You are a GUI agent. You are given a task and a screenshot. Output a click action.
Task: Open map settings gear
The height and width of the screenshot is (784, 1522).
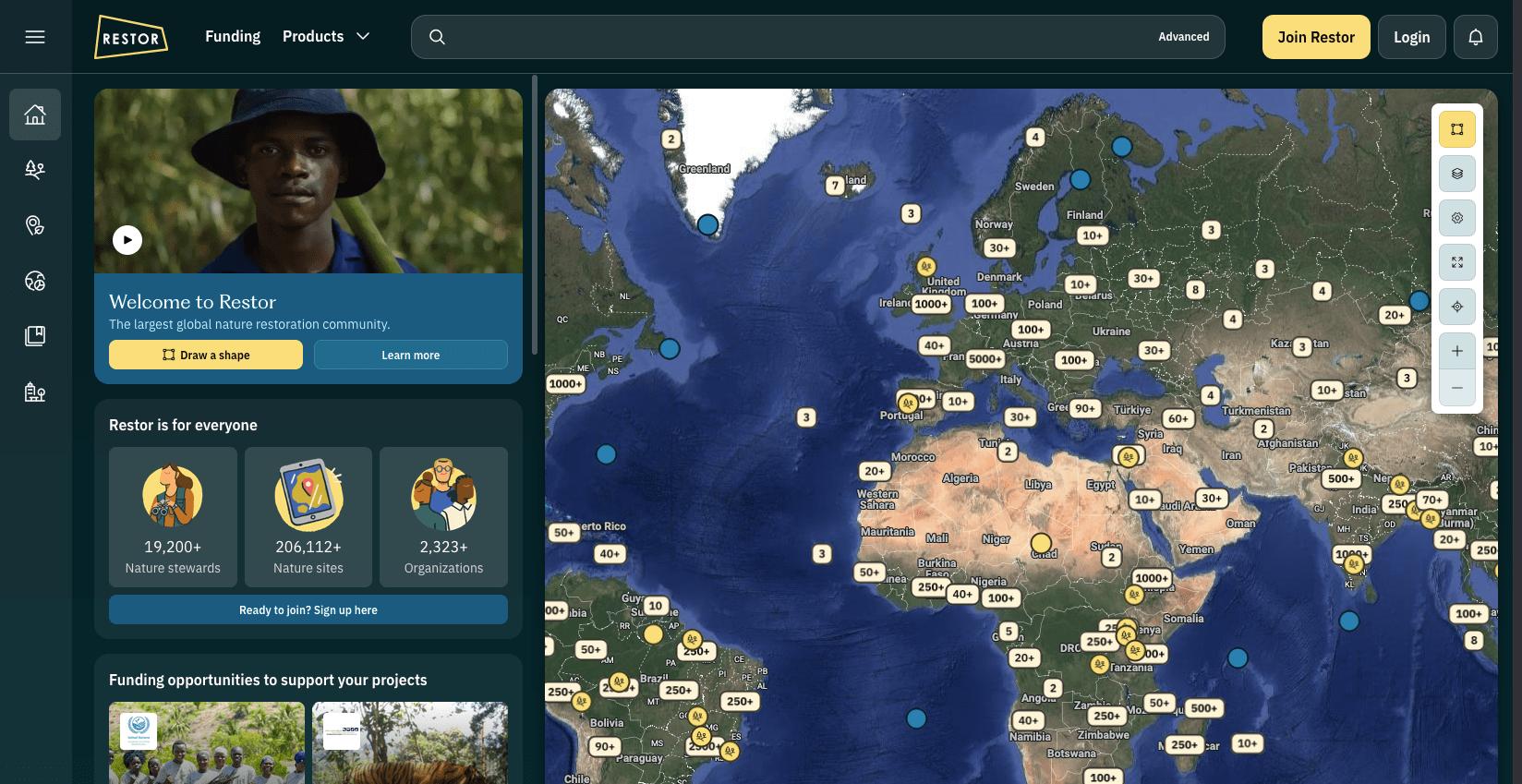click(x=1457, y=218)
